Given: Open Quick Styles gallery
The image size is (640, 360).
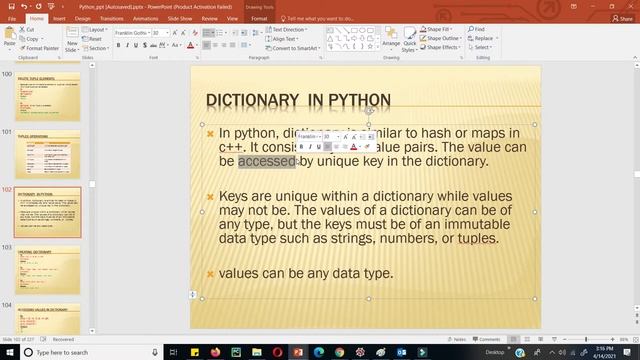Looking at the screenshot, I should pyautogui.click(x=409, y=40).
